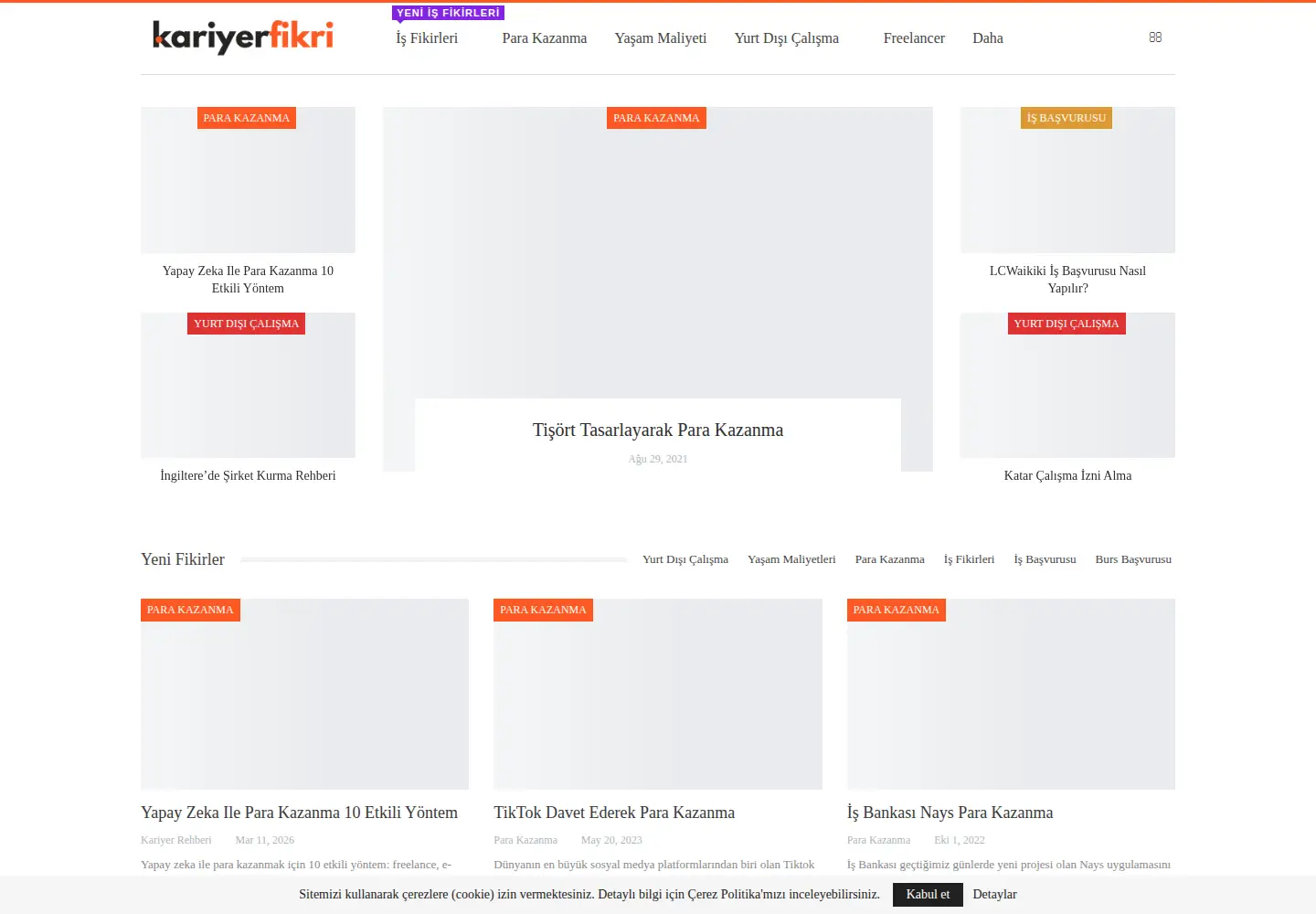Click PARA KAZANMA tag on TikTok card
This screenshot has height=914, width=1316.
point(543,610)
